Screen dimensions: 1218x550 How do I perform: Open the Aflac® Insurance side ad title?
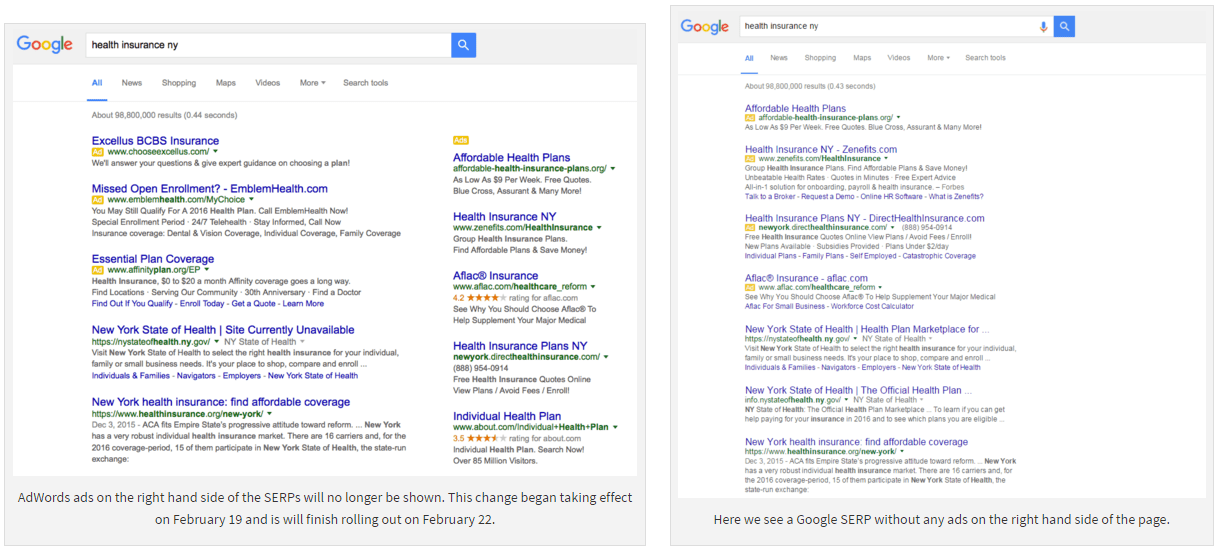point(495,276)
